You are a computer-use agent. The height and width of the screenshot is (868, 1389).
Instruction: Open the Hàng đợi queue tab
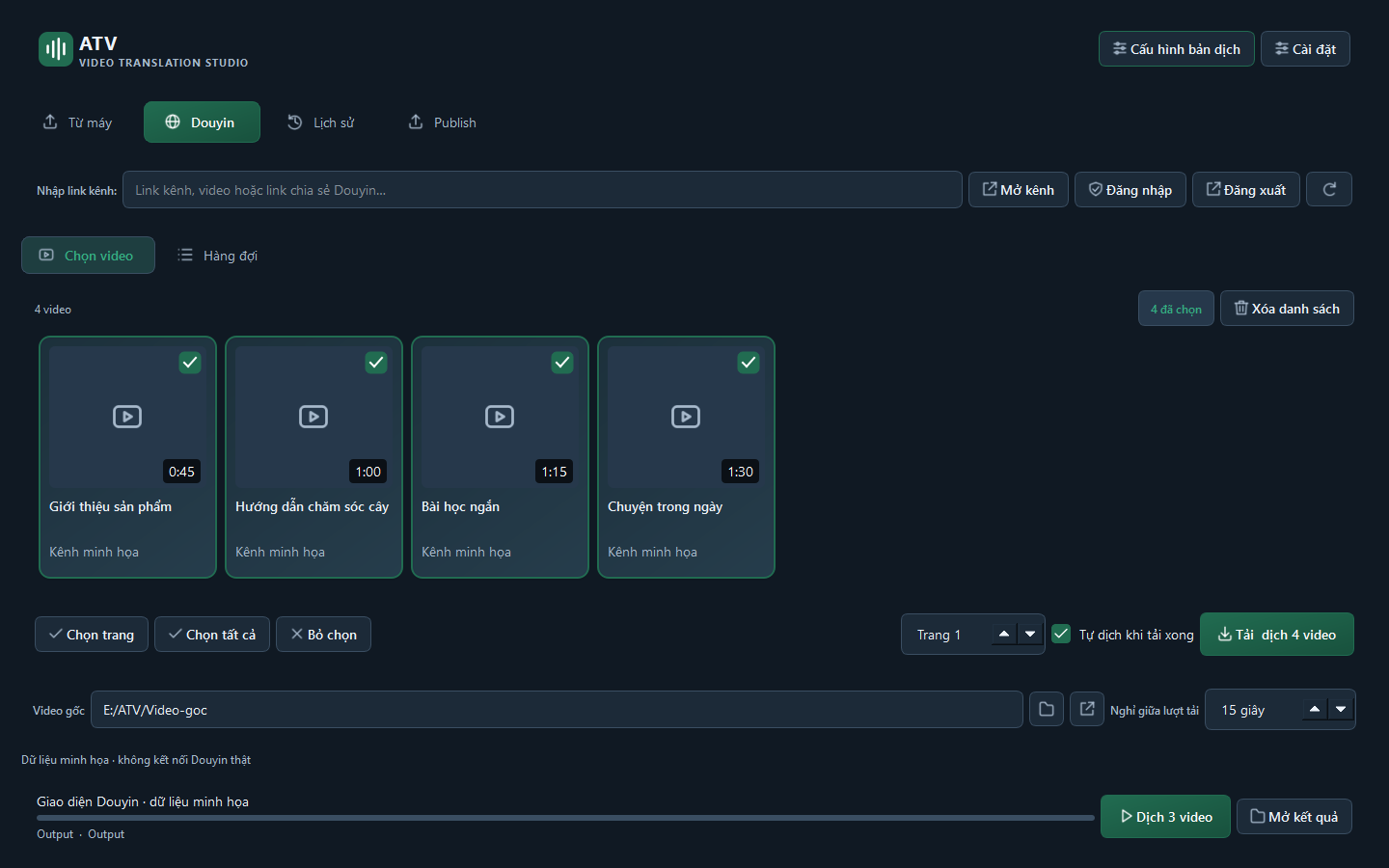[217, 256]
